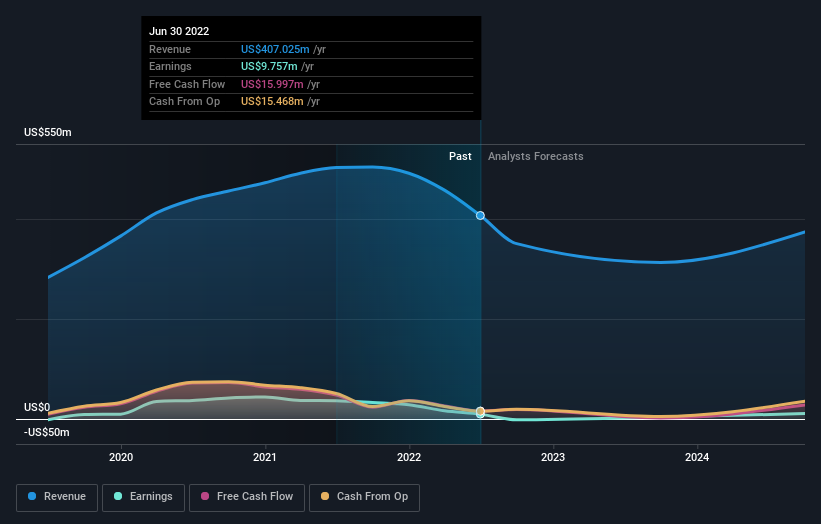Click the US$15.468m cash from op value
This screenshot has height=524, width=821.
272,102
